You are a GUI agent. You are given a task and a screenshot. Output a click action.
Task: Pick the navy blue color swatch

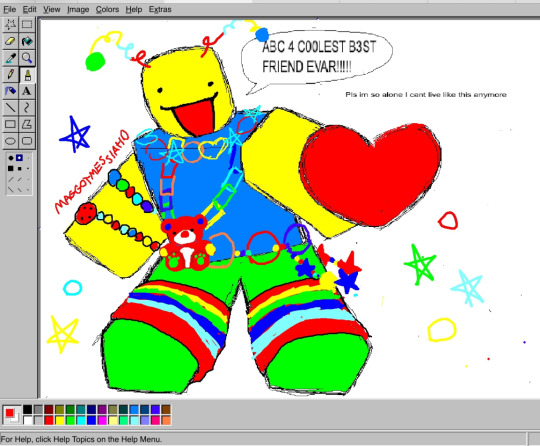[92, 409]
